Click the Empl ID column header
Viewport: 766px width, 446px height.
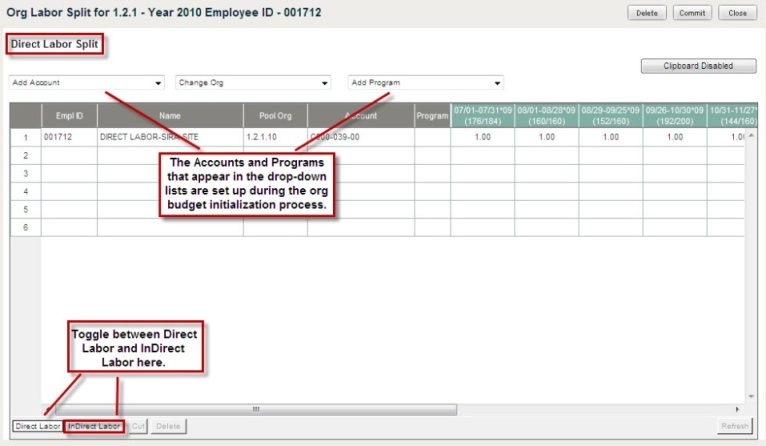[x=68, y=116]
